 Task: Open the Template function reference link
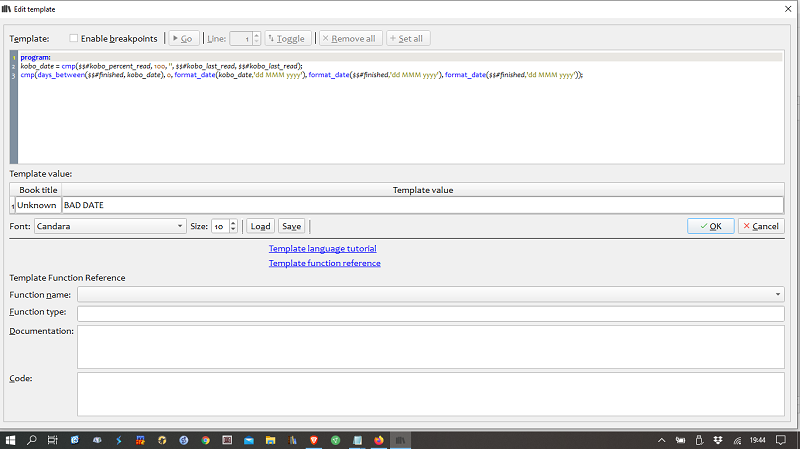pos(325,263)
